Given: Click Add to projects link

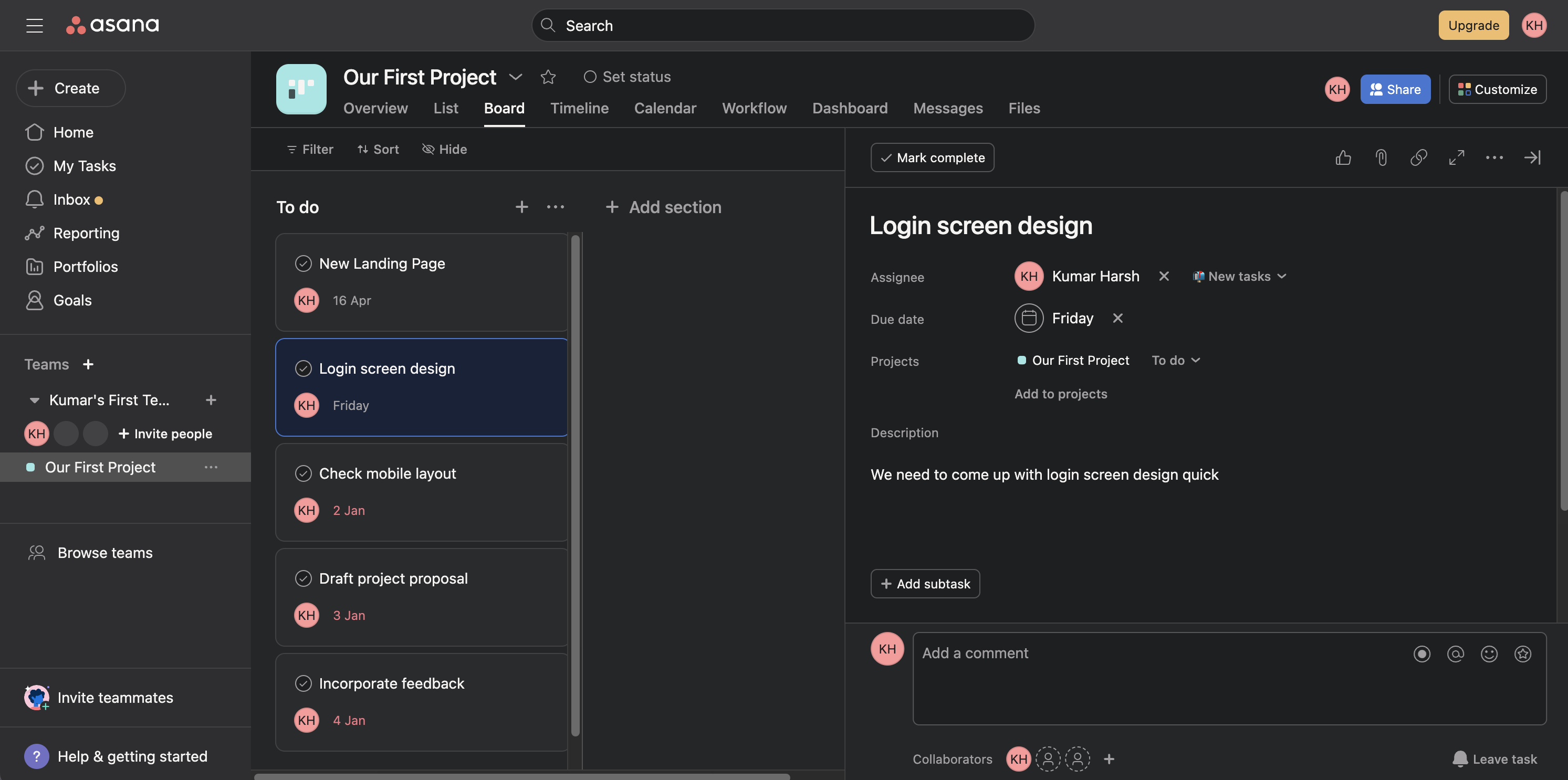Looking at the screenshot, I should [x=1060, y=394].
